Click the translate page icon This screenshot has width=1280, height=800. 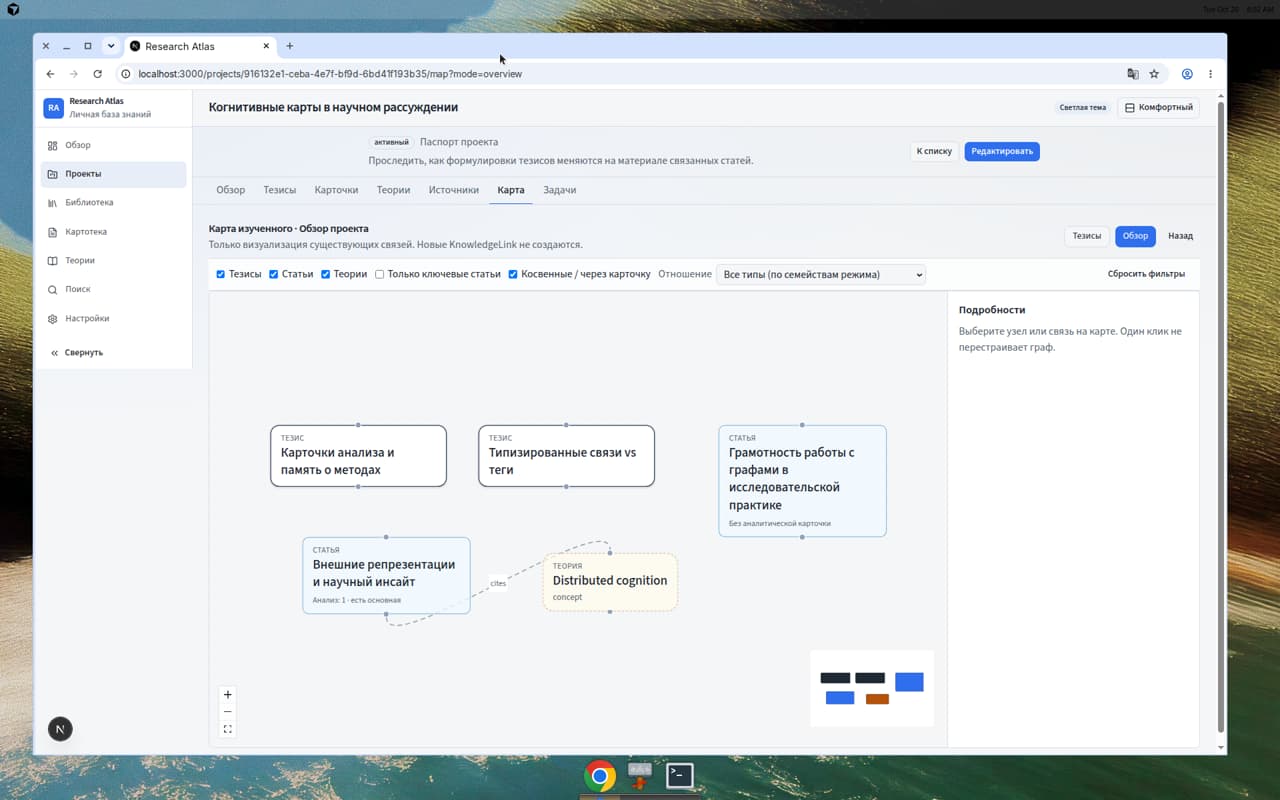(1133, 74)
